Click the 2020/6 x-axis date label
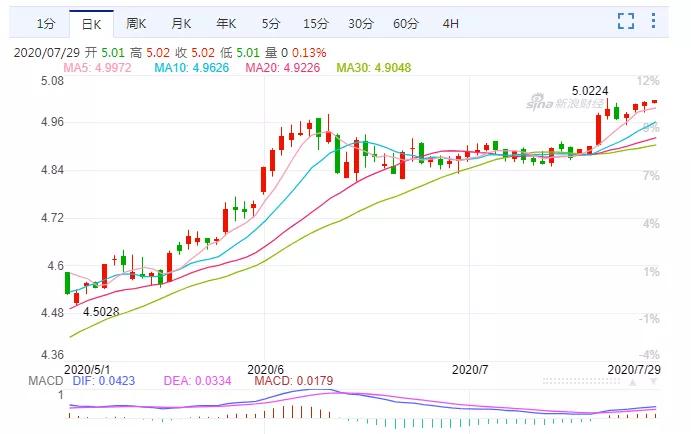This screenshot has width=691, height=434. tap(265, 369)
